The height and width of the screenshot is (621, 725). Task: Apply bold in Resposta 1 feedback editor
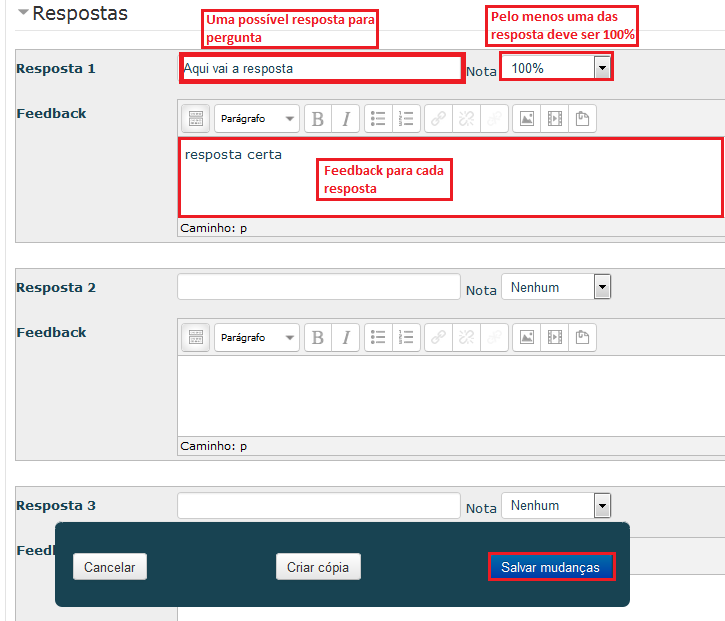pyautogui.click(x=318, y=119)
